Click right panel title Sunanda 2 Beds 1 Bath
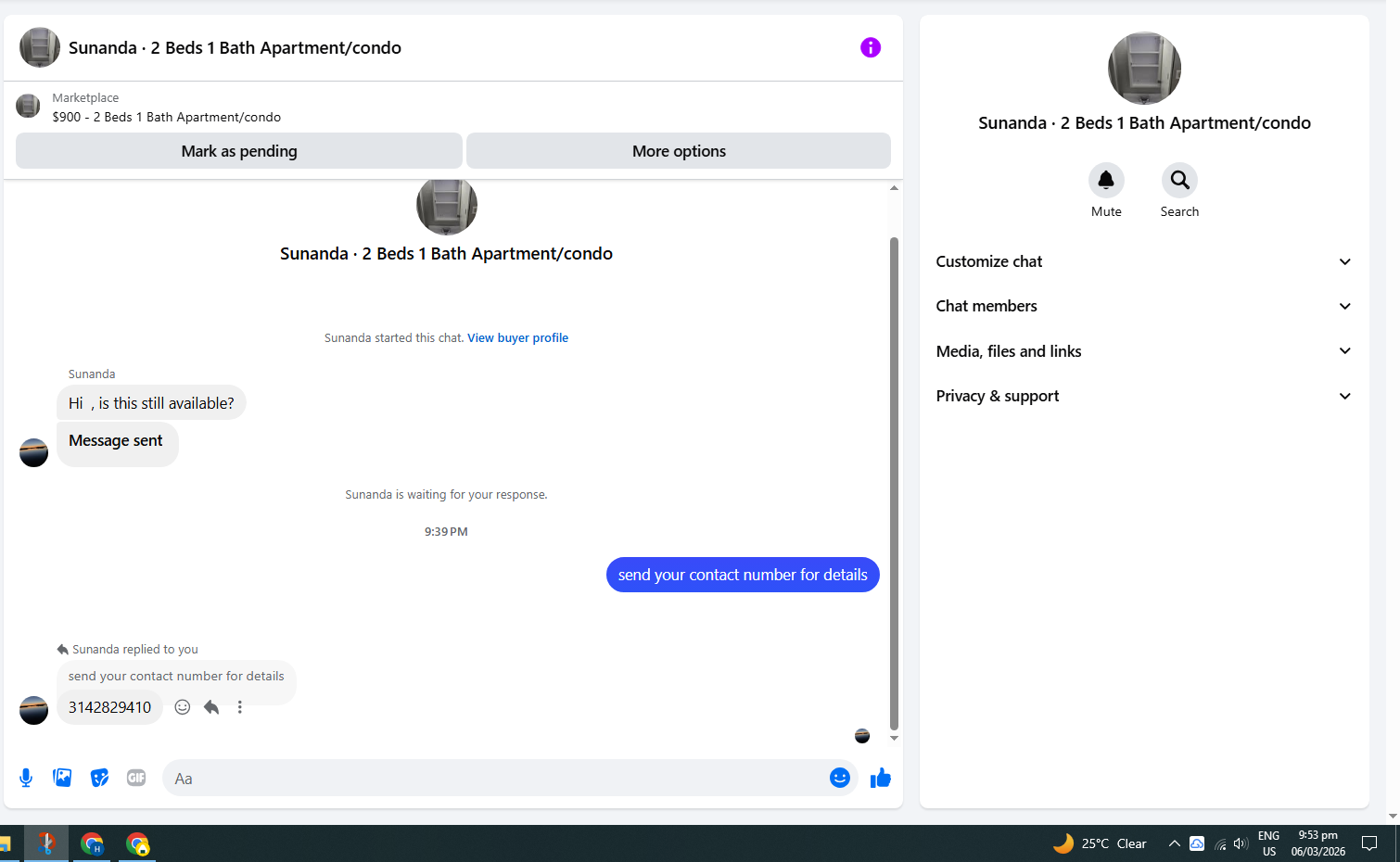The height and width of the screenshot is (862, 1400). (1144, 123)
